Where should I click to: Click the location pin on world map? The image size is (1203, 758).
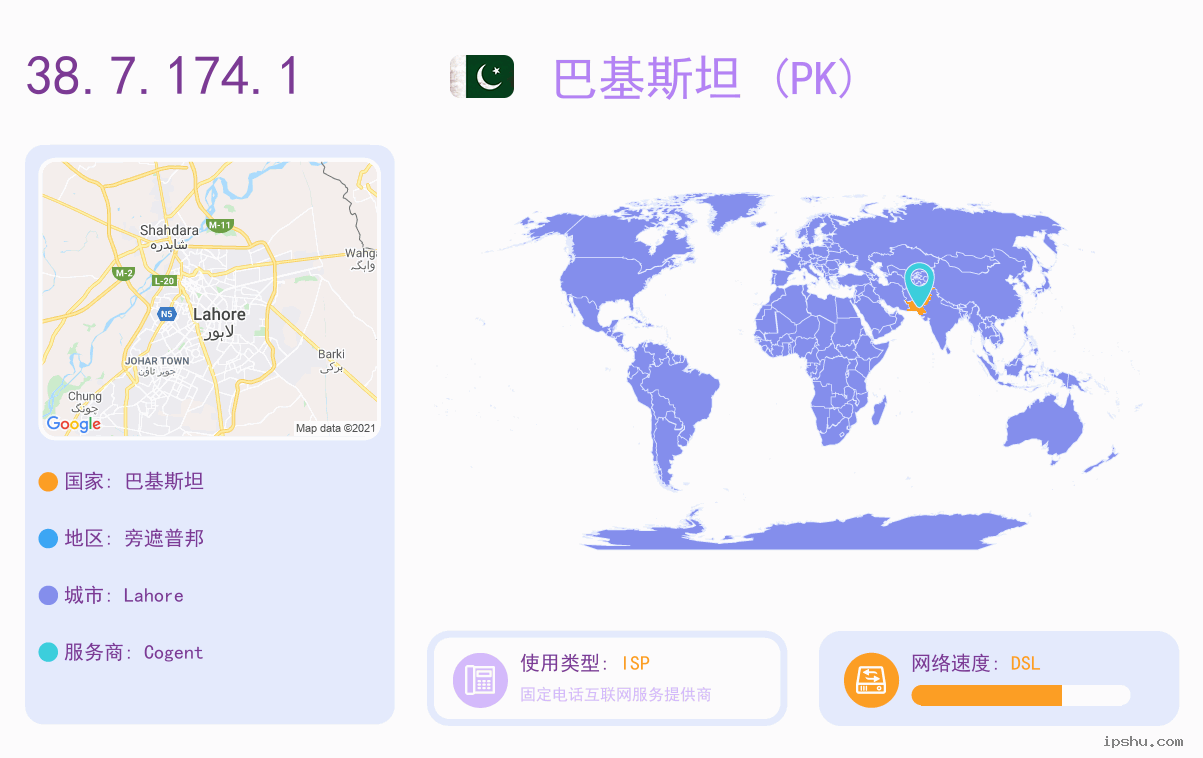pos(918,285)
